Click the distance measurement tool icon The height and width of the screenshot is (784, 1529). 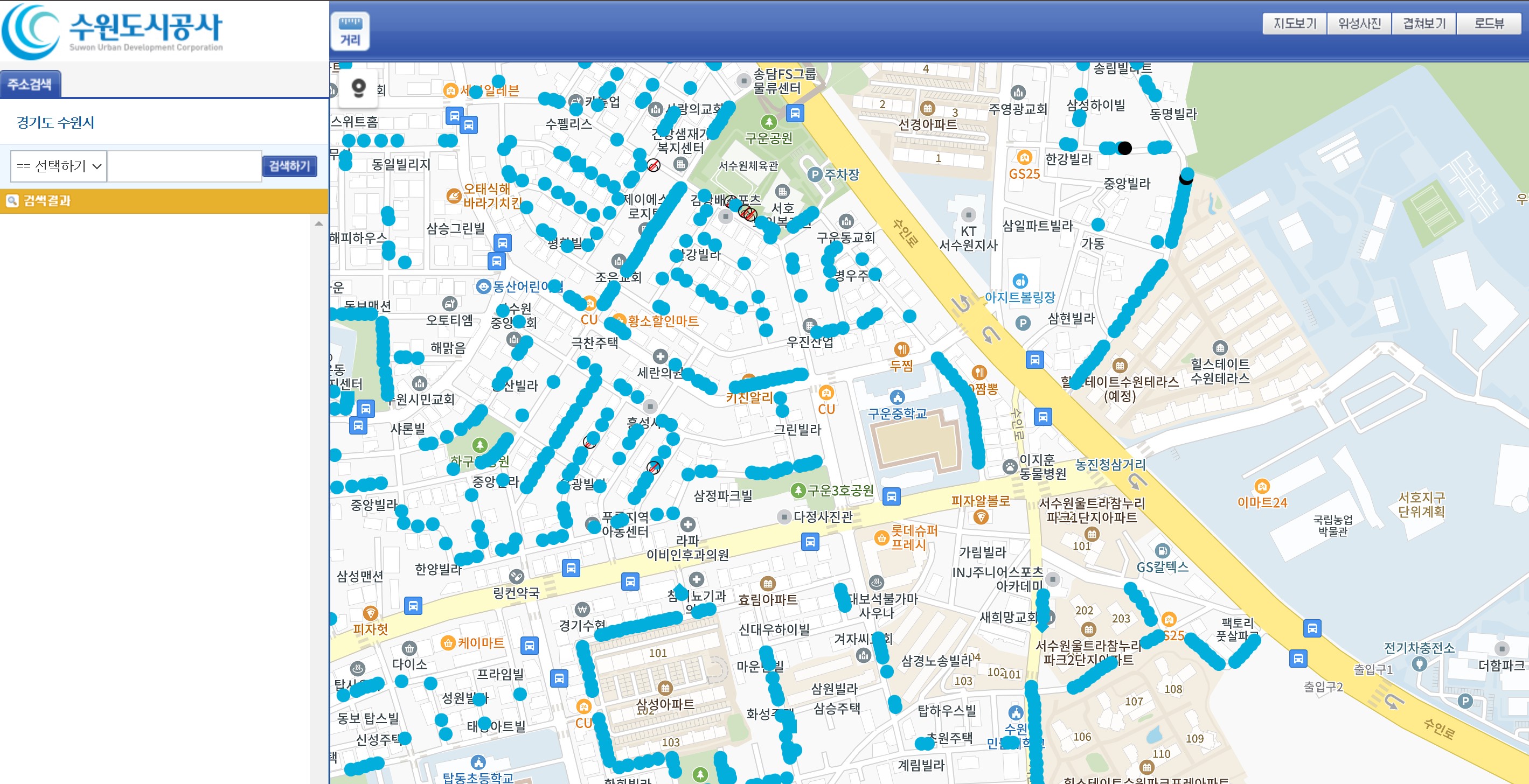(350, 31)
